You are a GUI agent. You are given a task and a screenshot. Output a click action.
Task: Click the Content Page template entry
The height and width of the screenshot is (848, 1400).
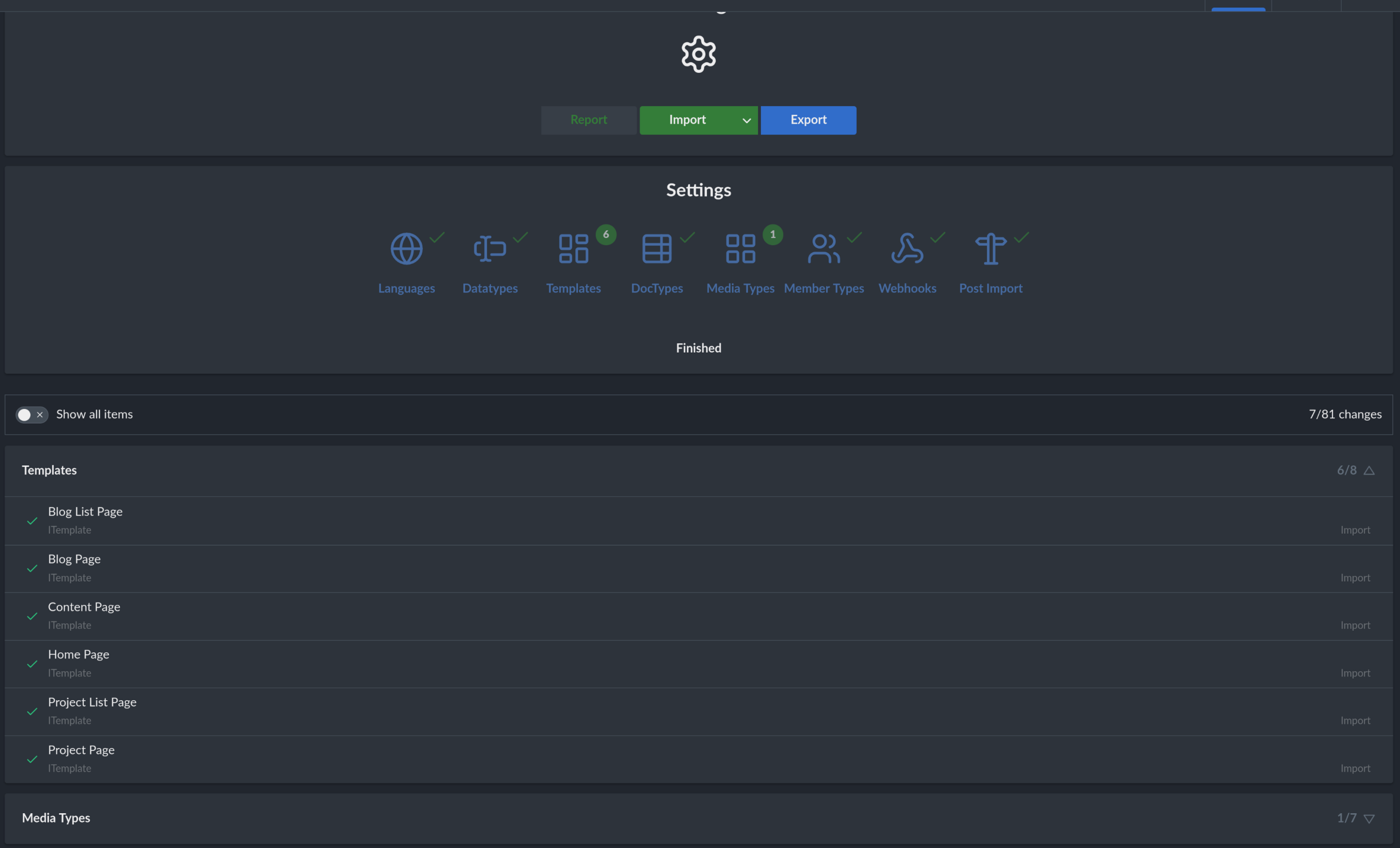(x=84, y=607)
